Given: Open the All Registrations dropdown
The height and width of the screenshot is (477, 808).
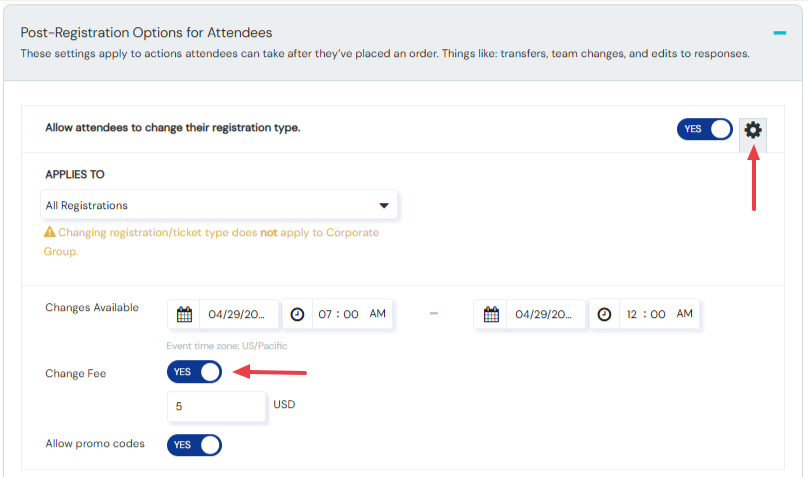Looking at the screenshot, I should click(x=218, y=205).
